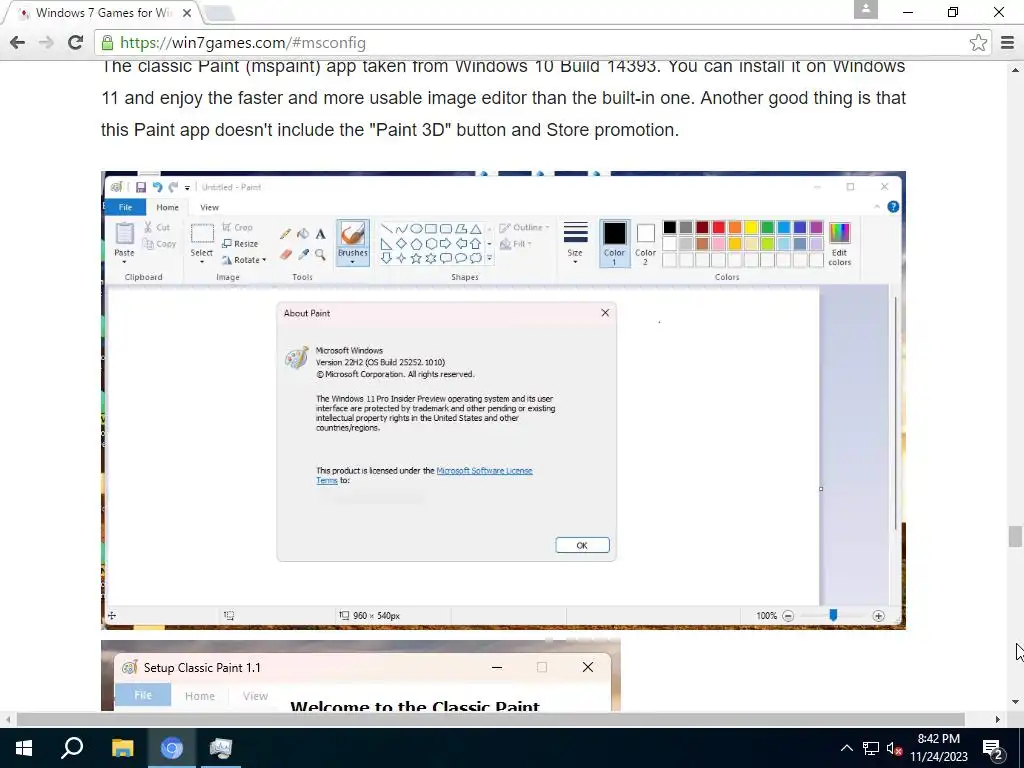Expand the Shapes gallery's bottom More arrow

tap(489, 259)
